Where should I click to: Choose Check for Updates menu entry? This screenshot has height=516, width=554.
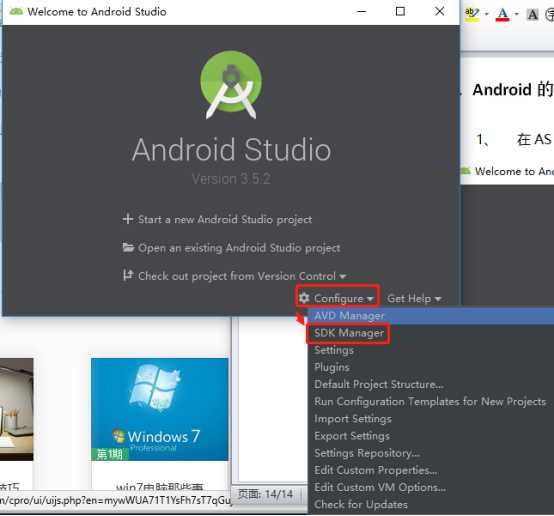(x=361, y=504)
